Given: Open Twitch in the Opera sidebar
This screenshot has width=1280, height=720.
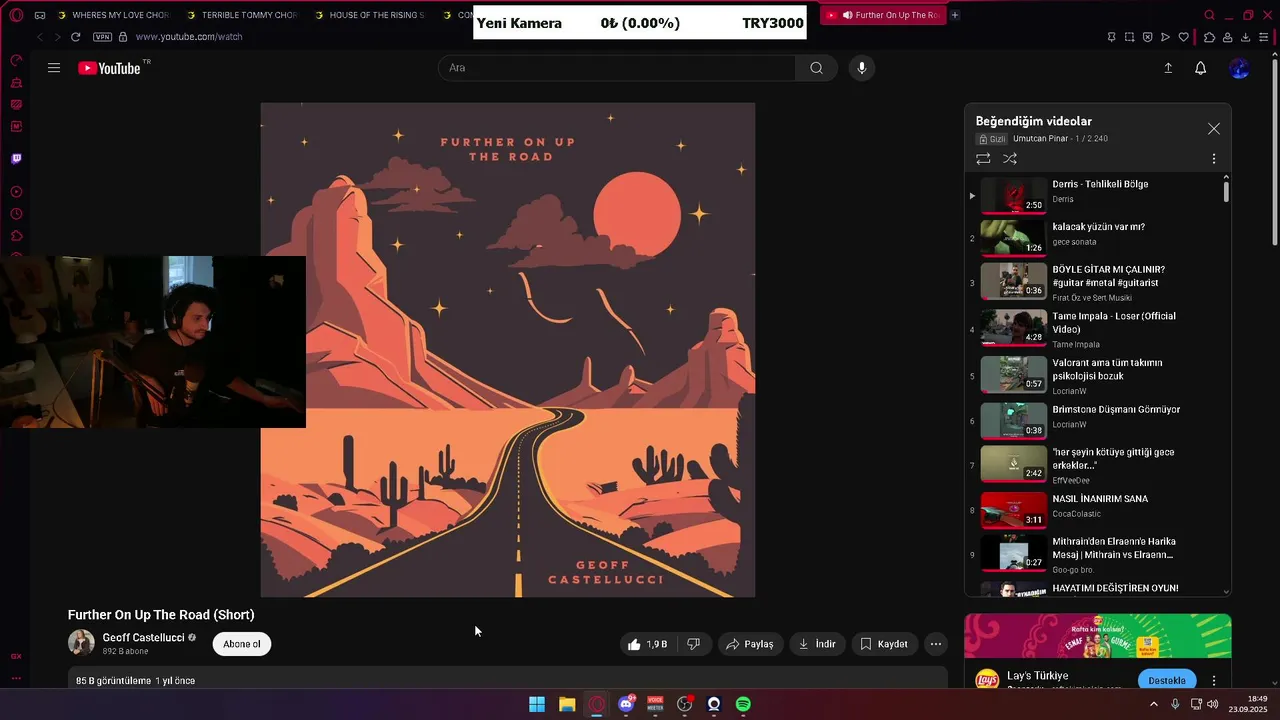Looking at the screenshot, I should point(16,159).
